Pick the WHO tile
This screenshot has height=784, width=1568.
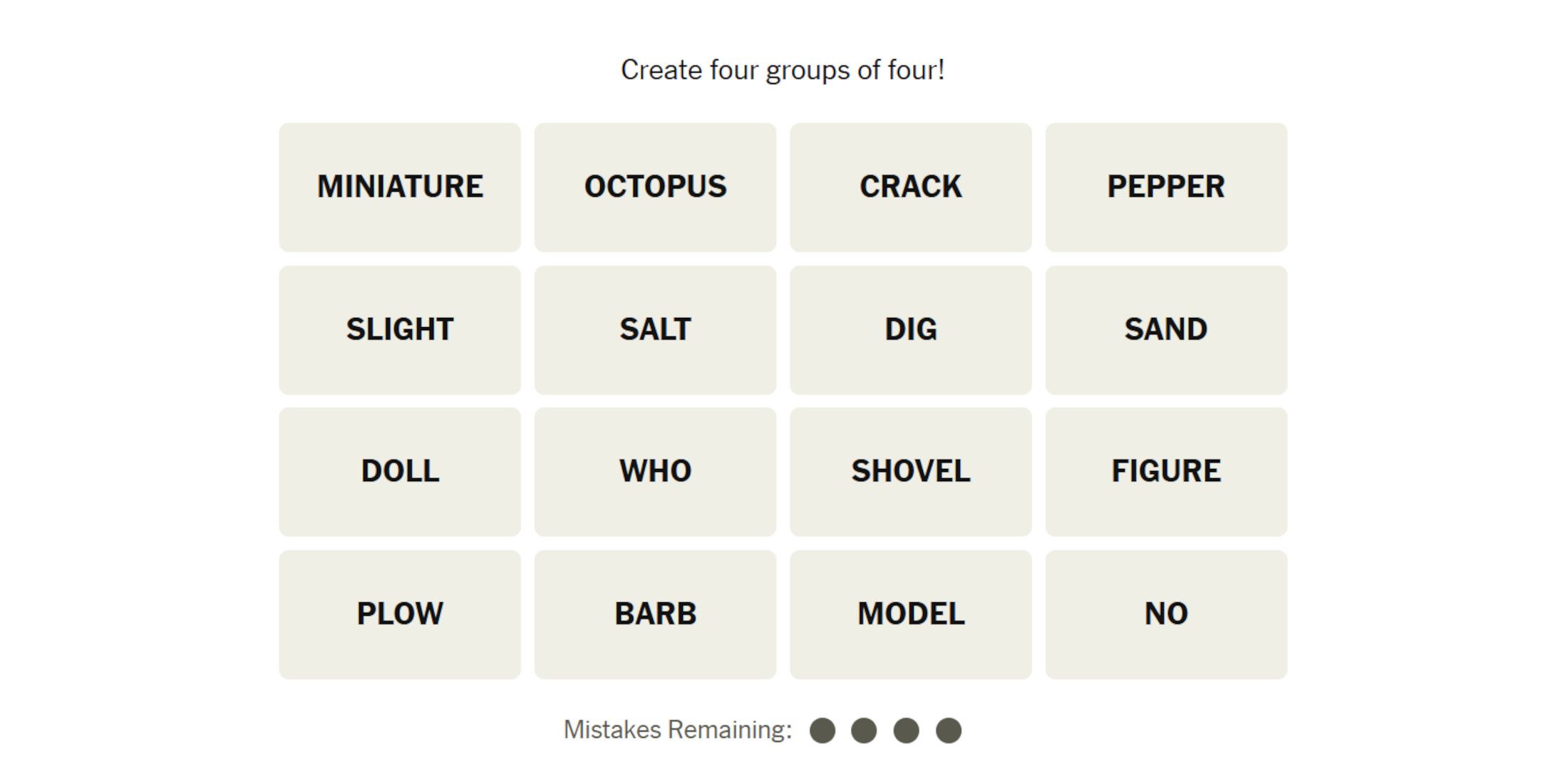coord(655,471)
